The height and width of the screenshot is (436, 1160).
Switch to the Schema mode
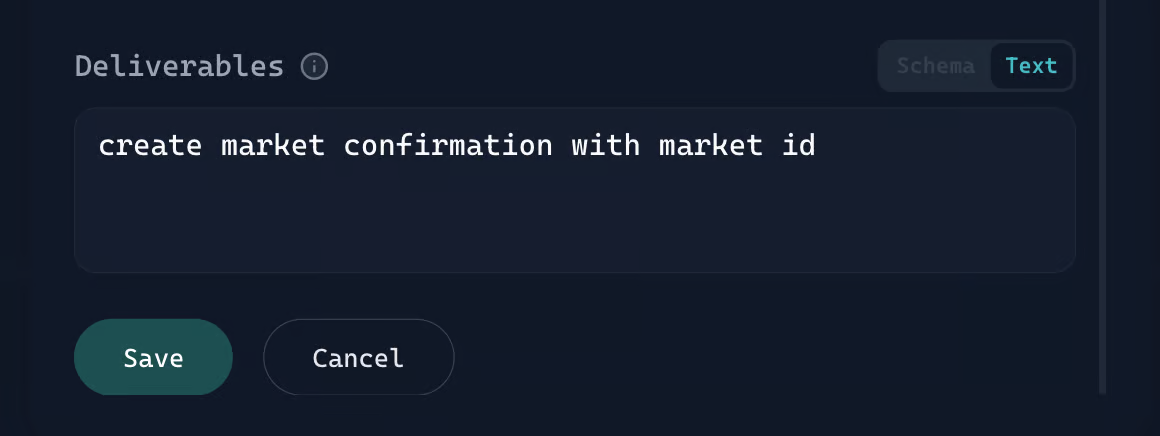click(x=935, y=66)
